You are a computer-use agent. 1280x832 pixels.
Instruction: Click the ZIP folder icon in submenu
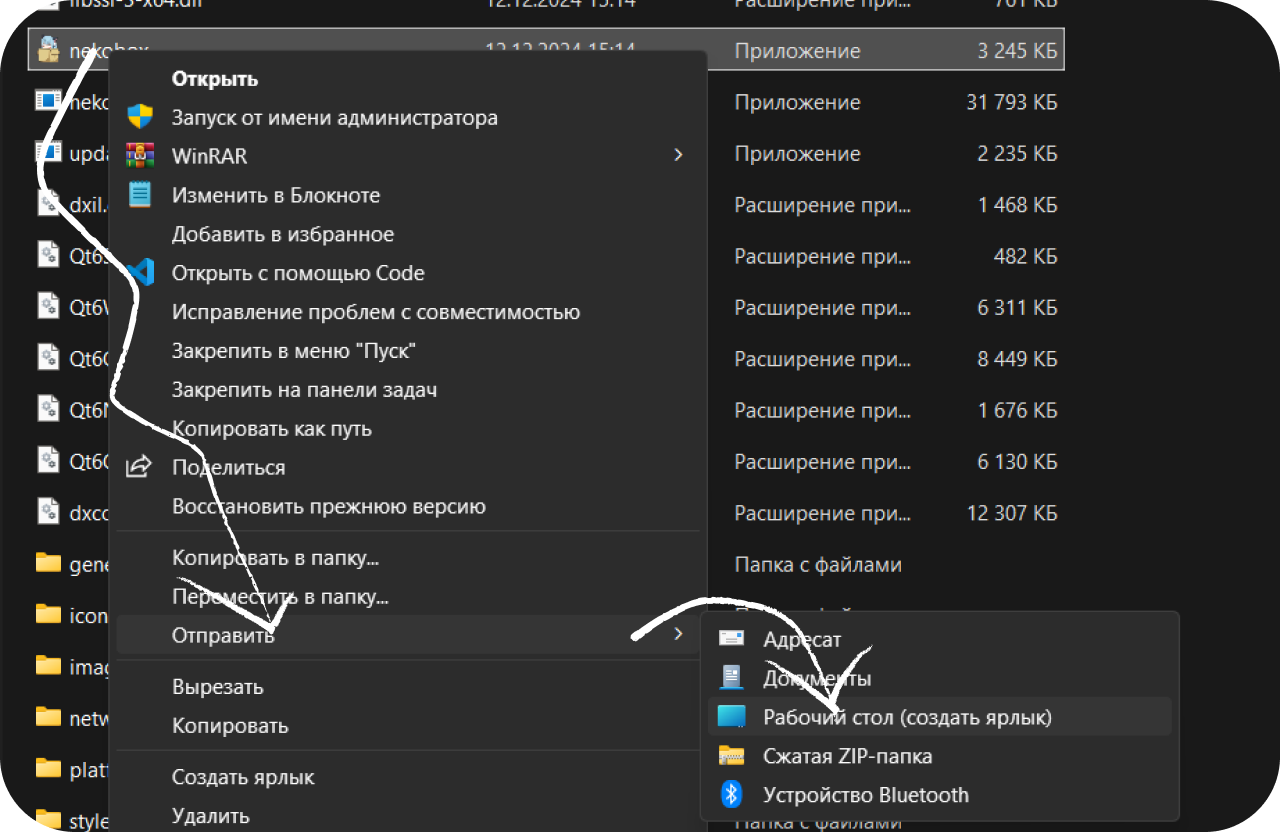pos(732,756)
